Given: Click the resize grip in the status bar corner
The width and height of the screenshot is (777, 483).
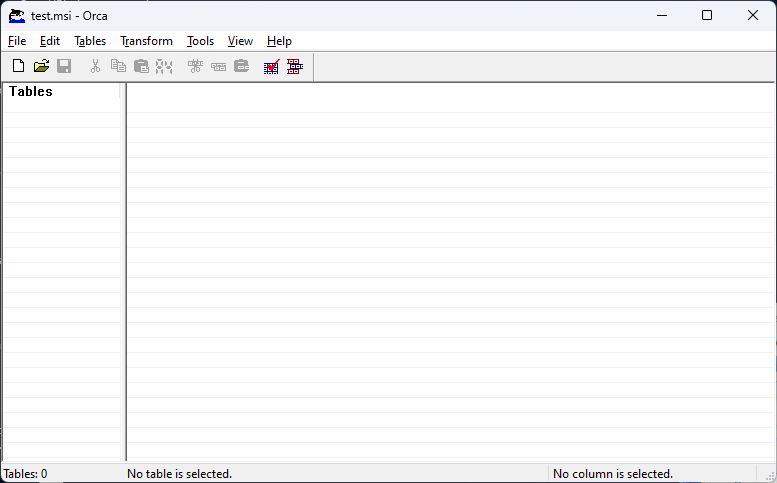Looking at the screenshot, I should (x=770, y=475).
